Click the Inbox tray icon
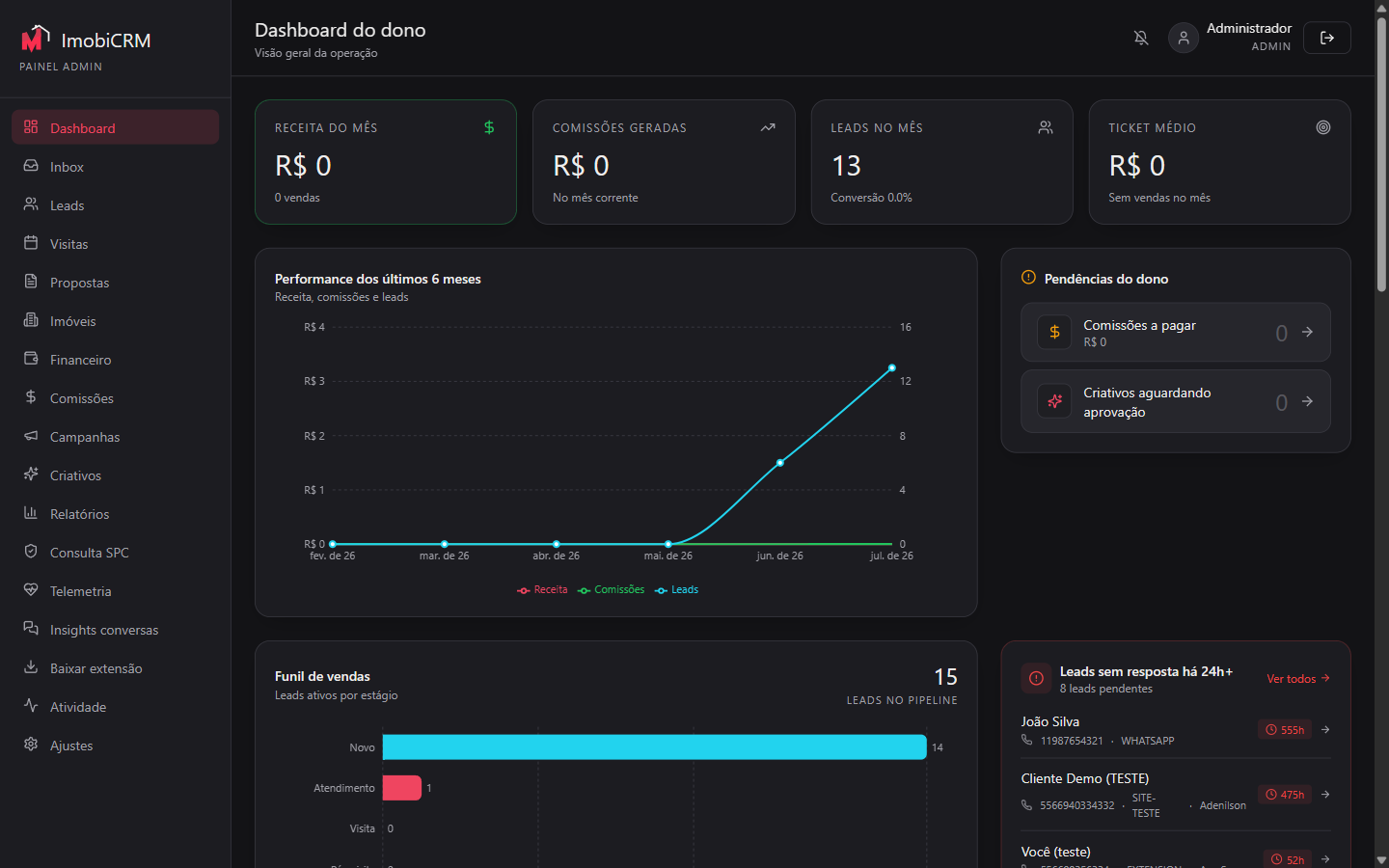 coord(31,166)
